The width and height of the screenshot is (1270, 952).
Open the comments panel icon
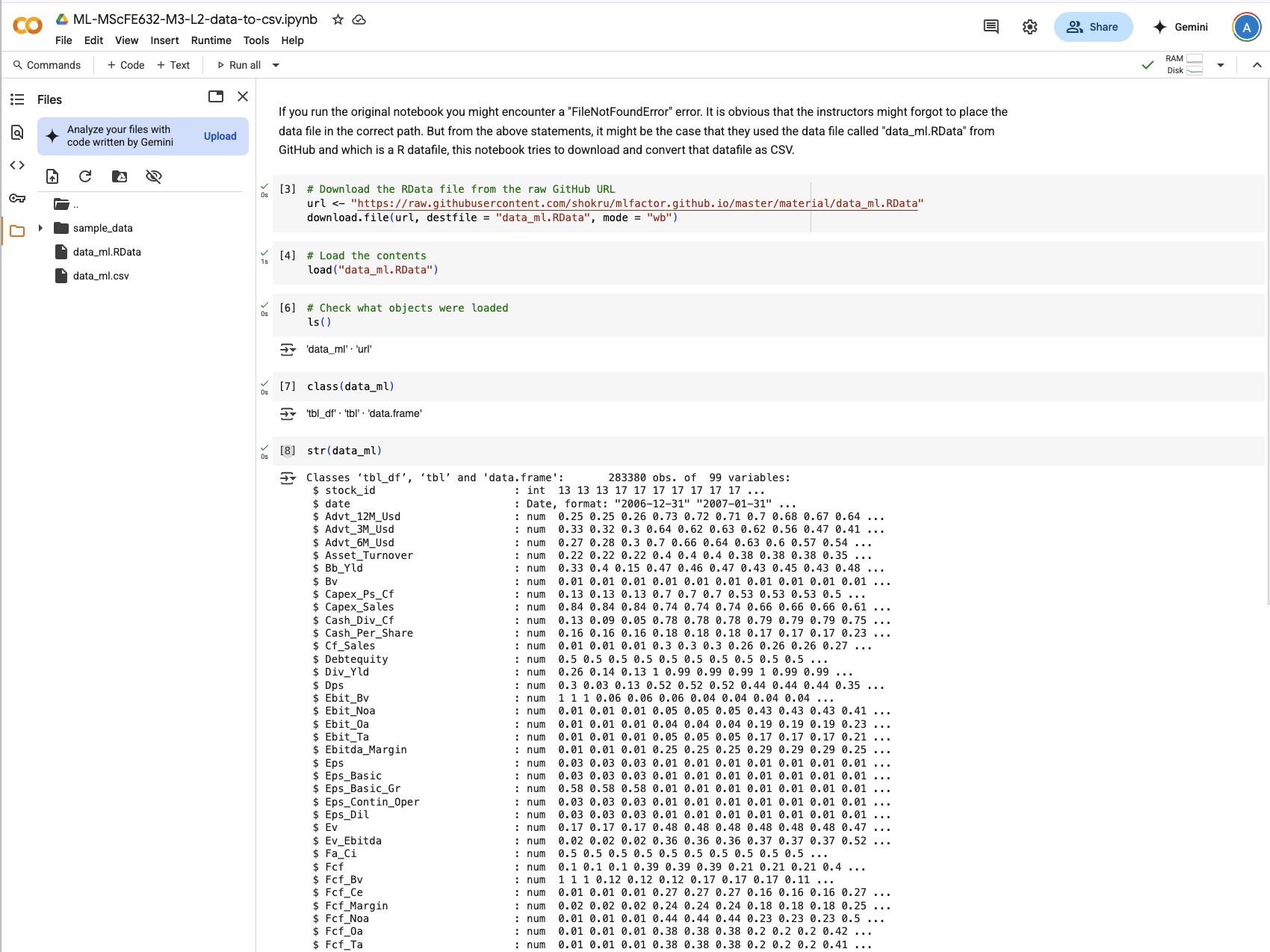(x=991, y=27)
